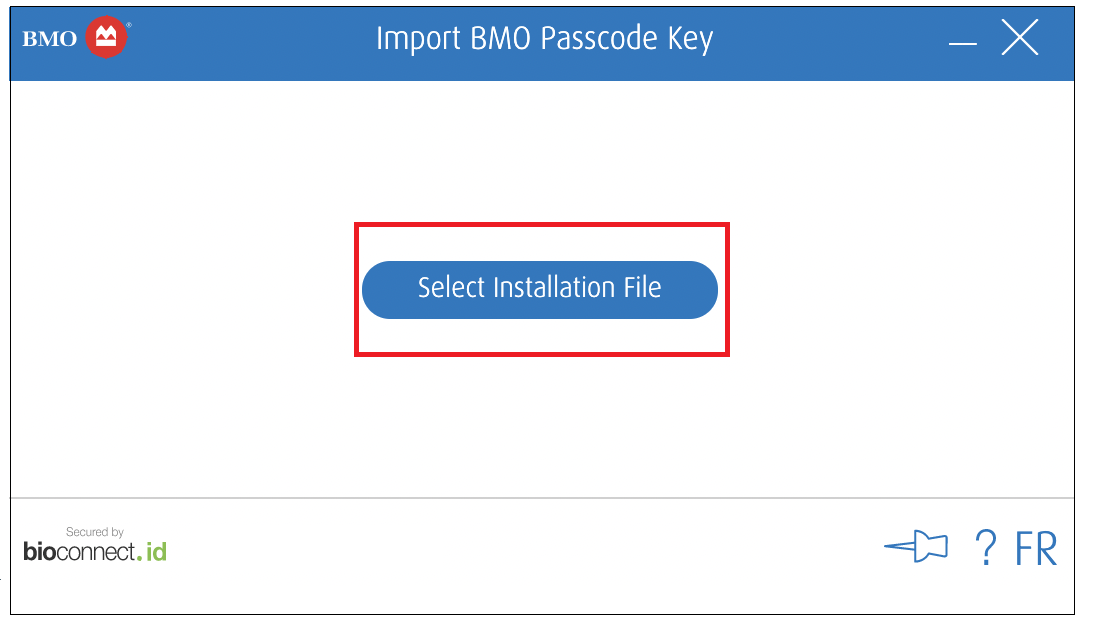Close the Import BMO Passcode Key window
The image size is (1094, 633).
[1020, 38]
